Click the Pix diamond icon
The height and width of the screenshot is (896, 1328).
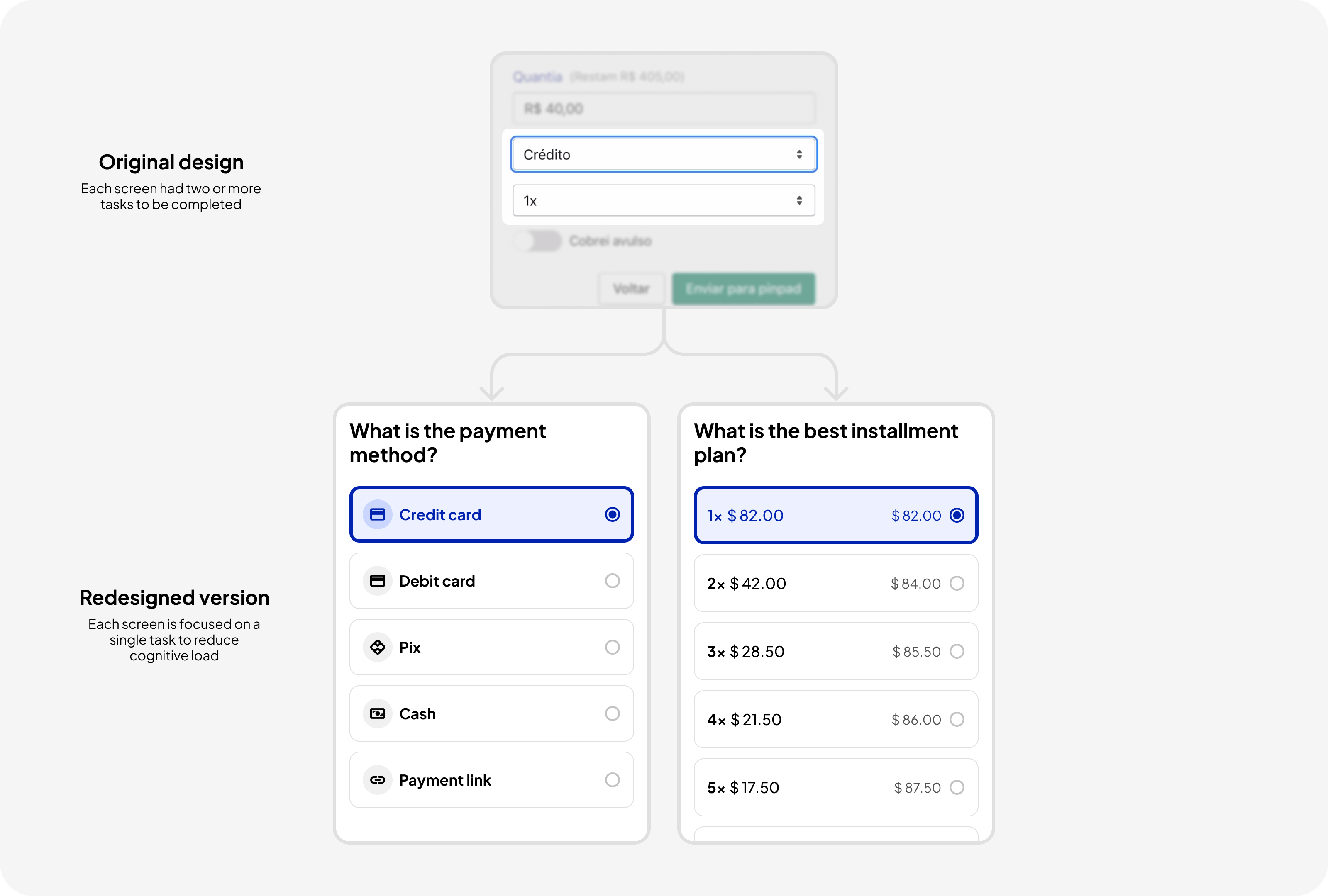(377, 647)
